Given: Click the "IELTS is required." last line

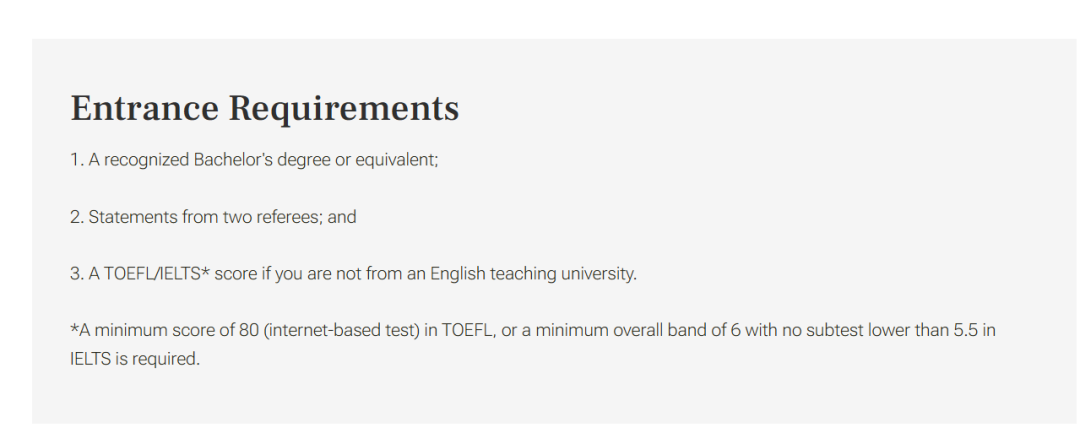Looking at the screenshot, I should [x=135, y=358].
